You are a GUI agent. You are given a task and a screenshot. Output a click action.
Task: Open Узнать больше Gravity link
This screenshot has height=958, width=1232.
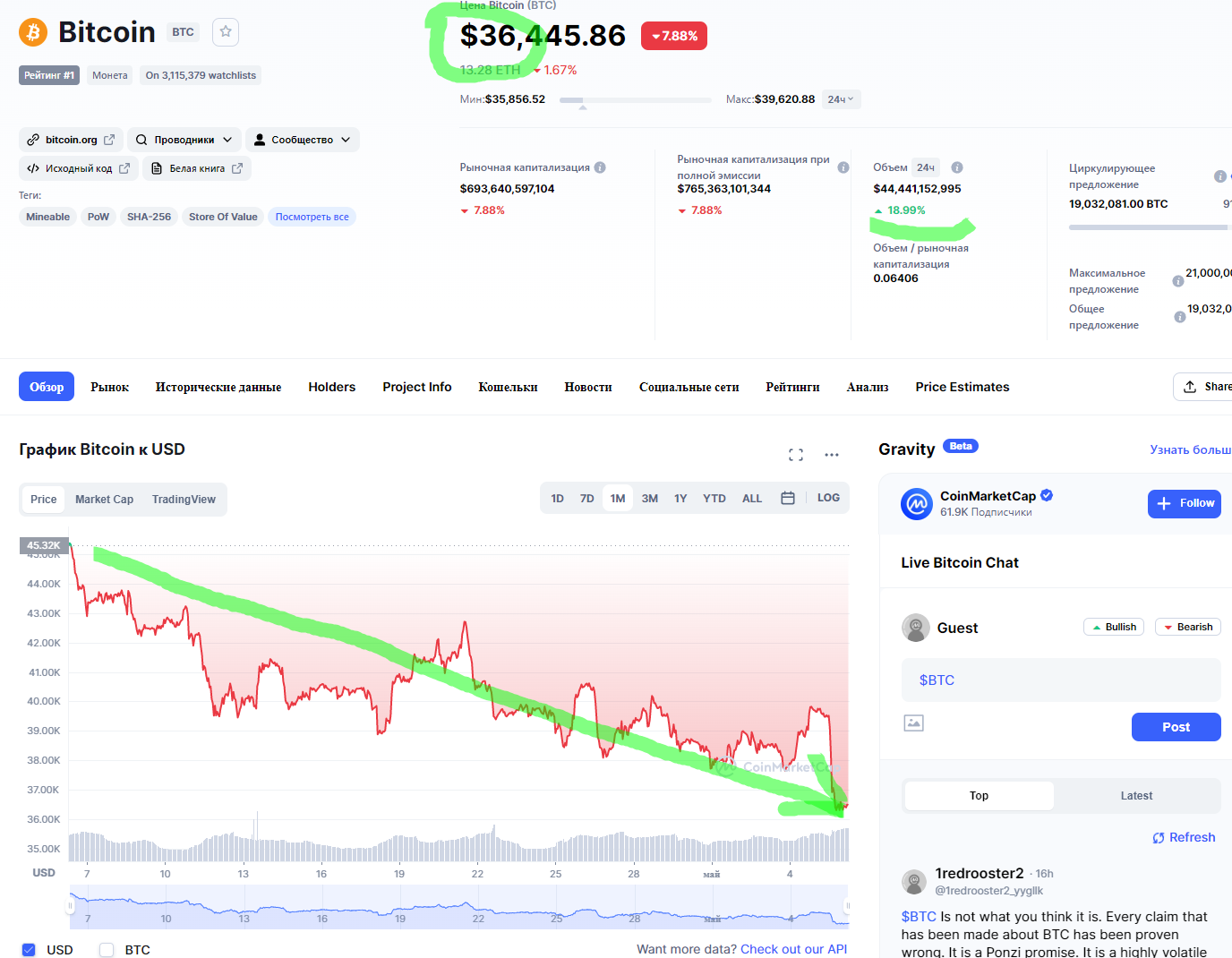[1191, 449]
